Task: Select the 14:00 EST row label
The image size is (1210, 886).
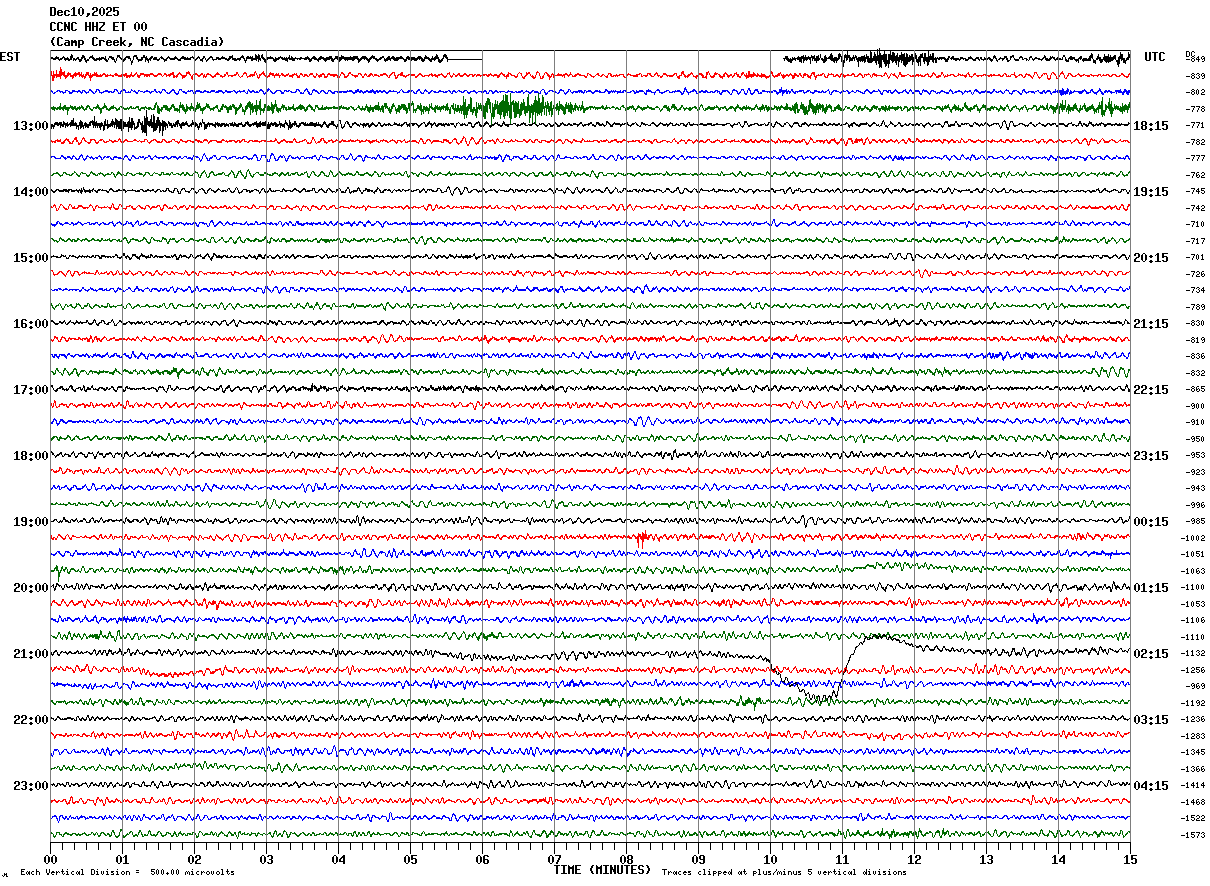Action: coord(31,192)
